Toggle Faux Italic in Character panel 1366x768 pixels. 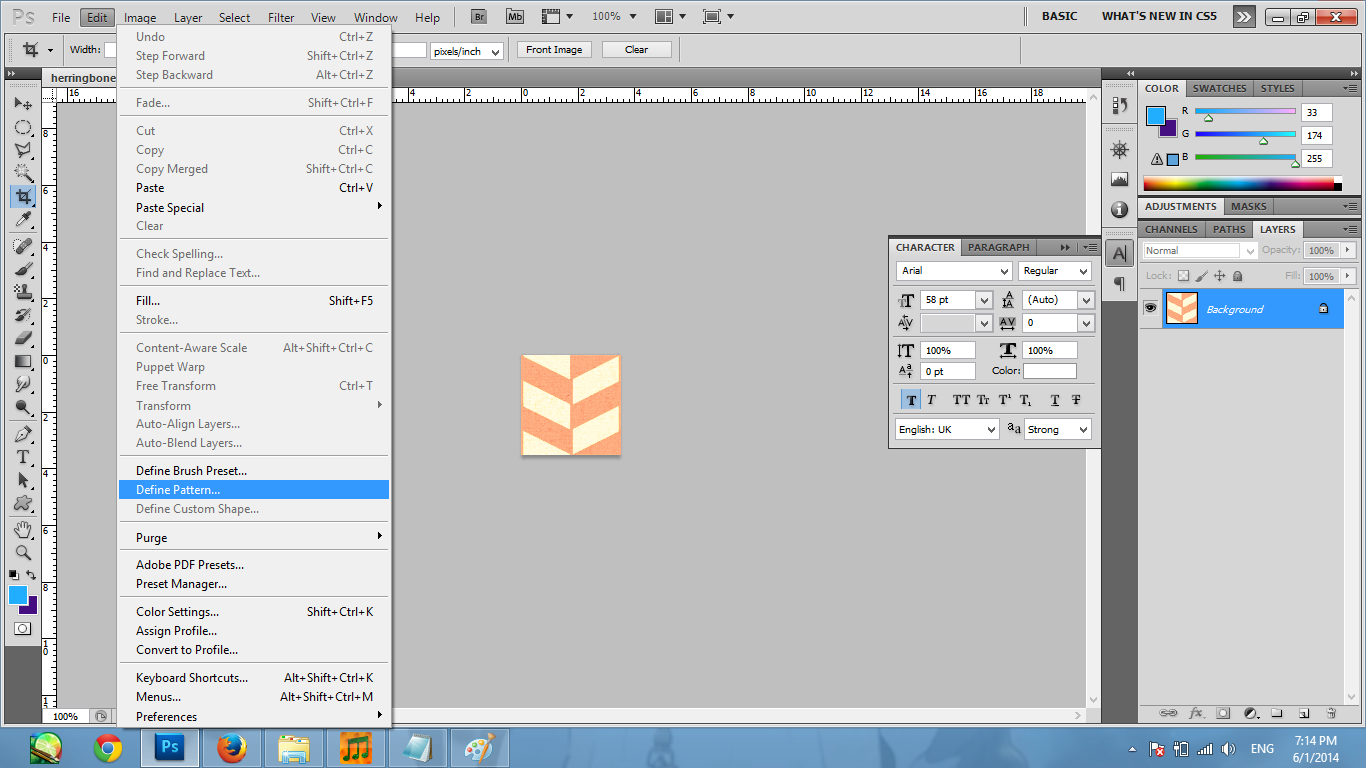pyautogui.click(x=931, y=400)
